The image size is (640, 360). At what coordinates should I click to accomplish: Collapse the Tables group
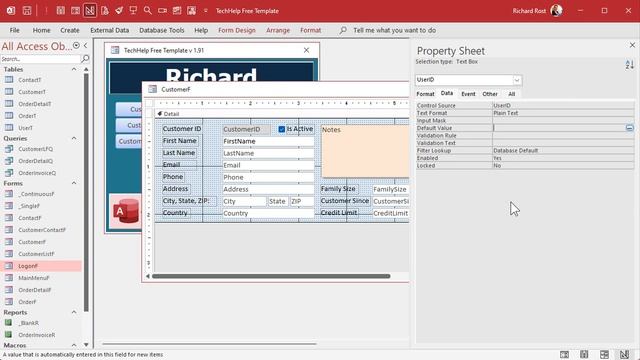pyautogui.click(x=74, y=69)
